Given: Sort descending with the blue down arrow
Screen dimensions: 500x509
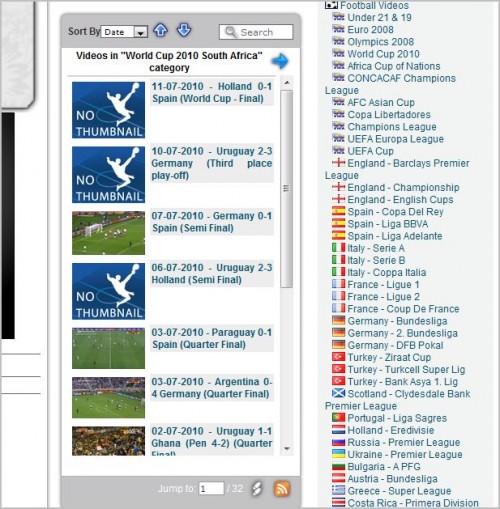Looking at the screenshot, I should coord(184,31).
